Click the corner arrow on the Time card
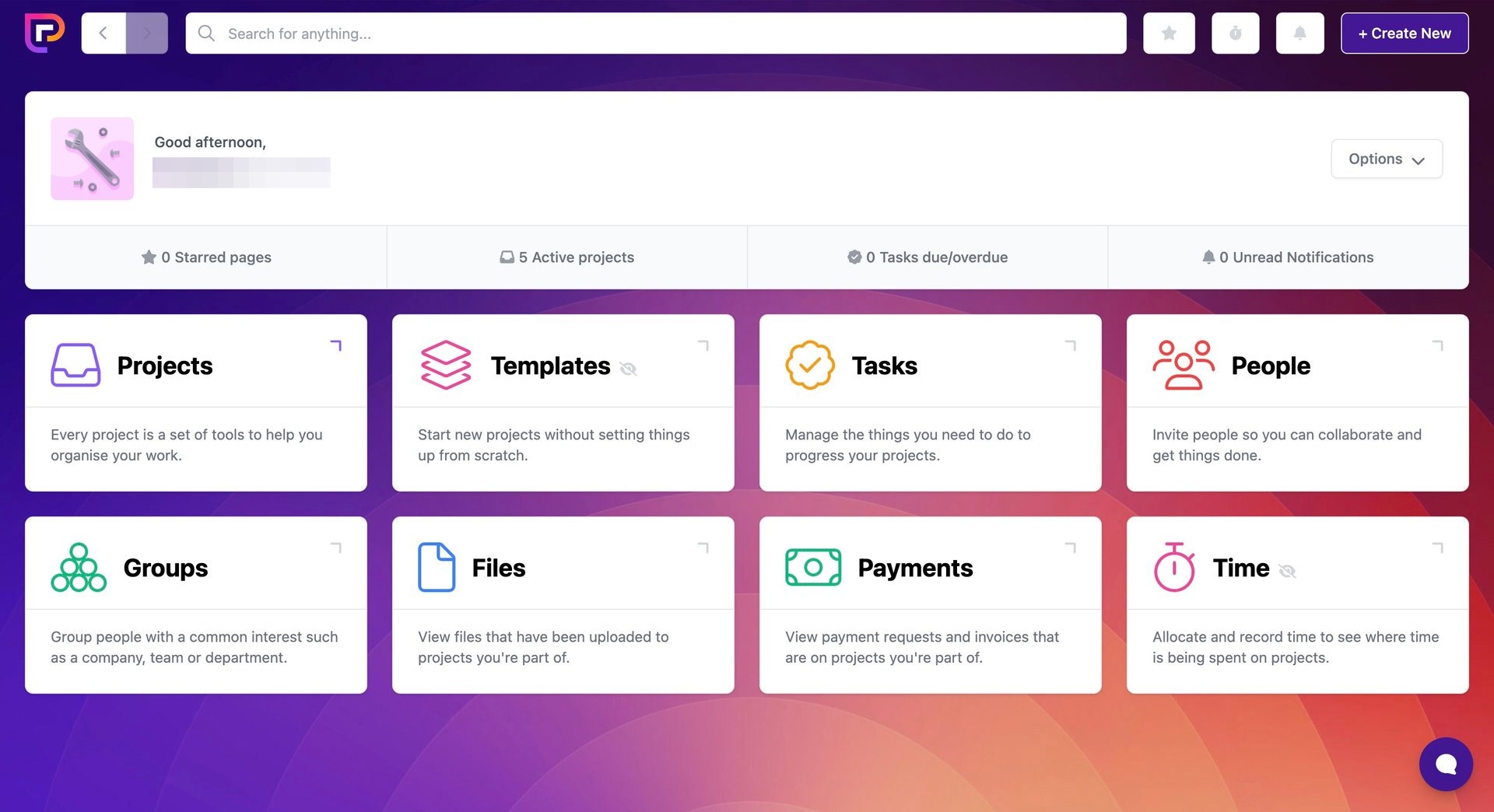 1438,548
